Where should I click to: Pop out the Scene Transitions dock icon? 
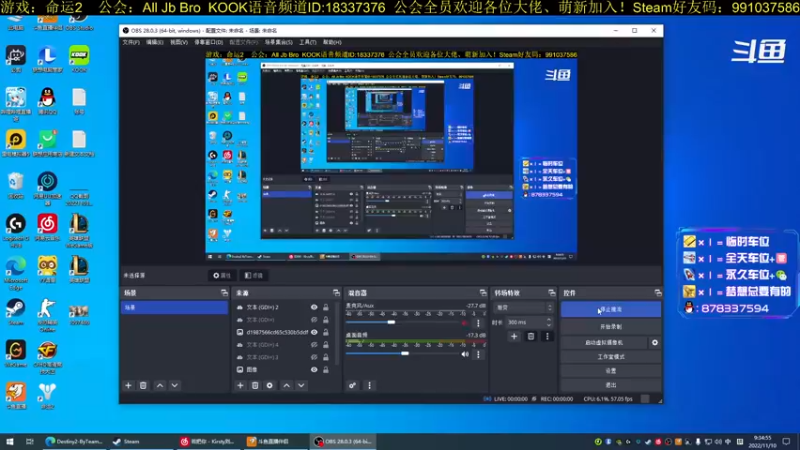pos(552,293)
